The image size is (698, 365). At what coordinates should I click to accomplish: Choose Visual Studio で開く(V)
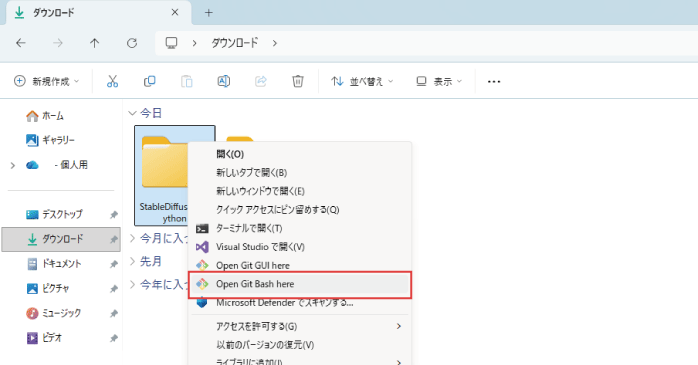299,247
